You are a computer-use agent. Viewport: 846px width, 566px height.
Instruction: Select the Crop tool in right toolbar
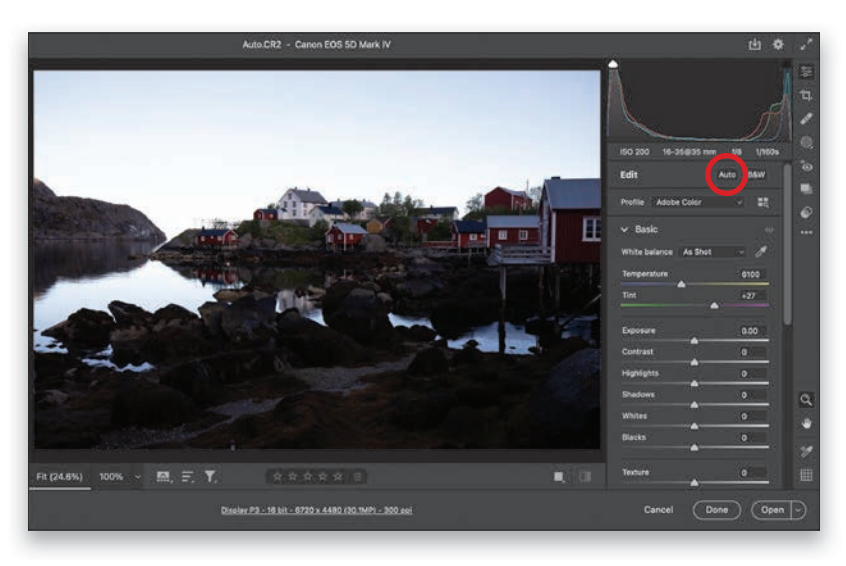pos(806,95)
